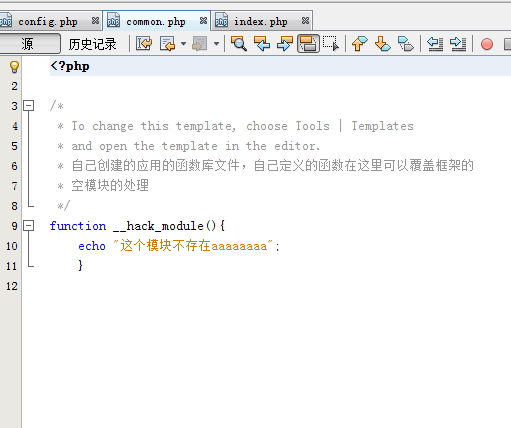Click the __hack_module function name
511x428 pixels.
tap(158, 226)
